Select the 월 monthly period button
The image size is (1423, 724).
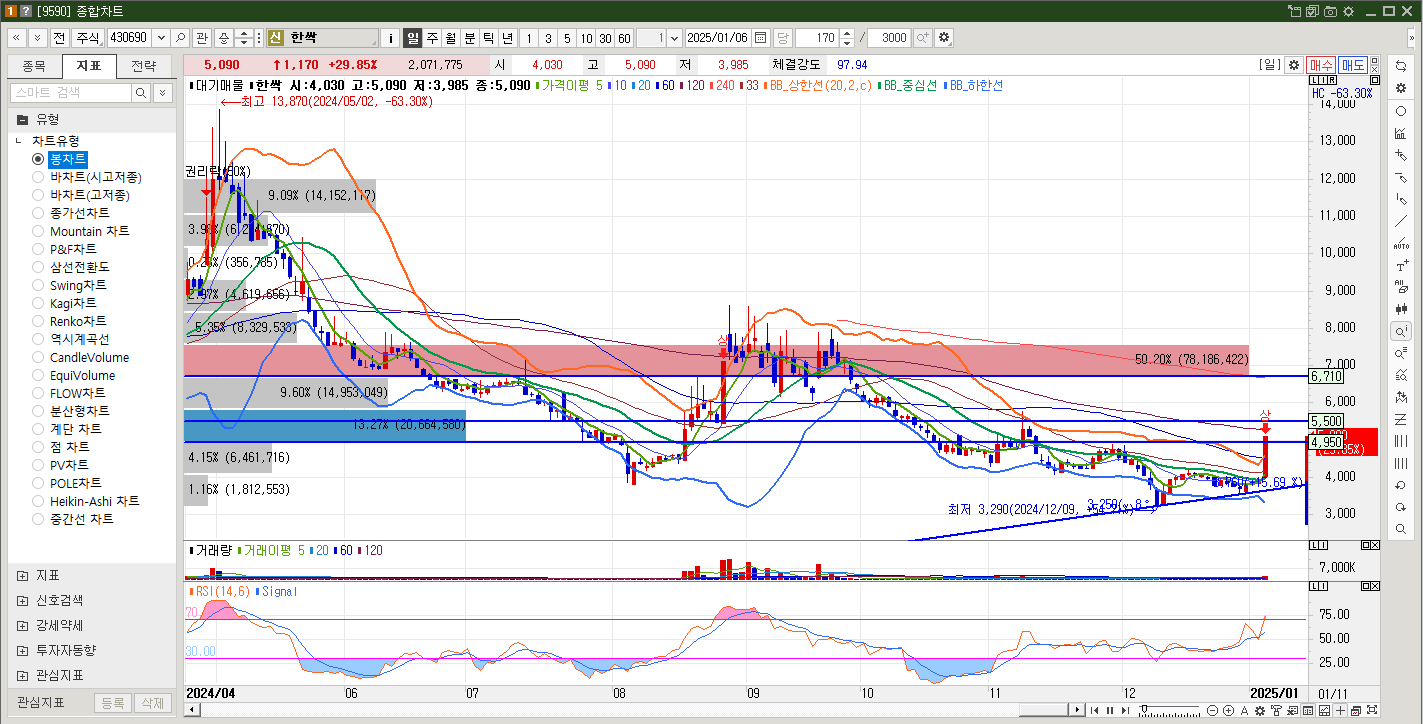451,38
